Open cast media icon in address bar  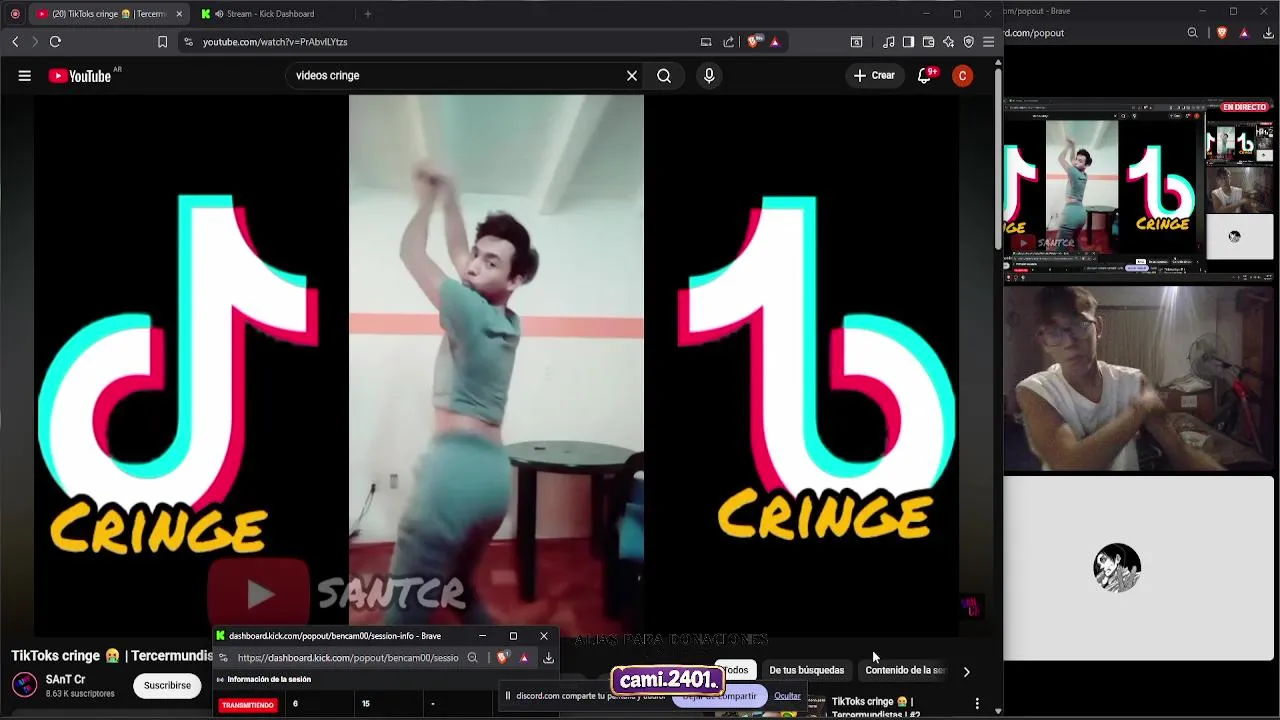coord(706,42)
